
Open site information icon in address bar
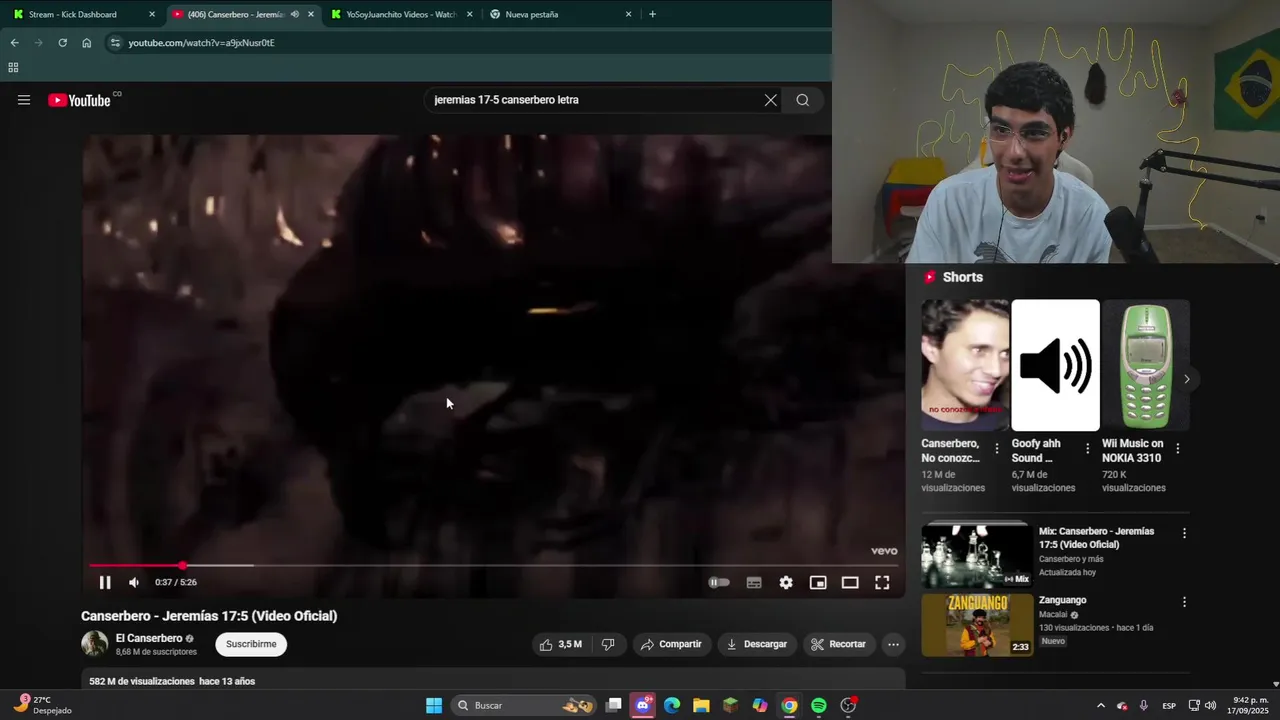tap(115, 43)
